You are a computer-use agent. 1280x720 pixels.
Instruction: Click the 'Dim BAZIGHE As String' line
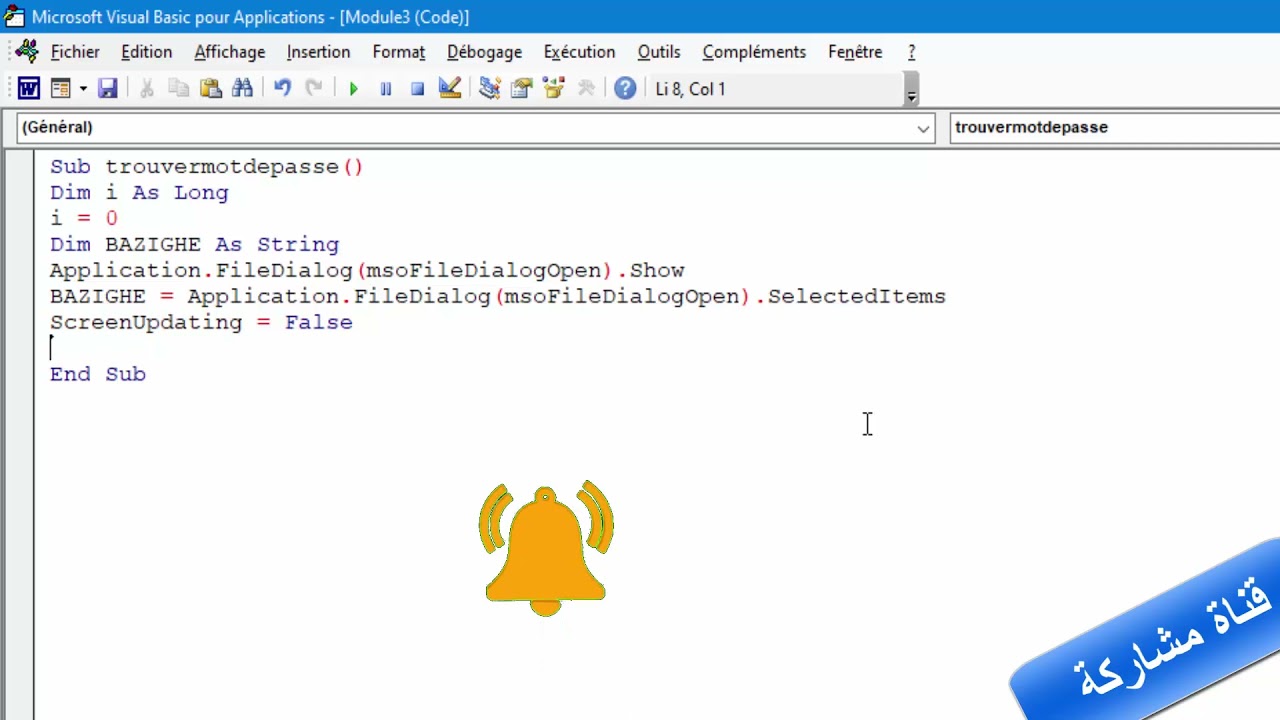[195, 244]
